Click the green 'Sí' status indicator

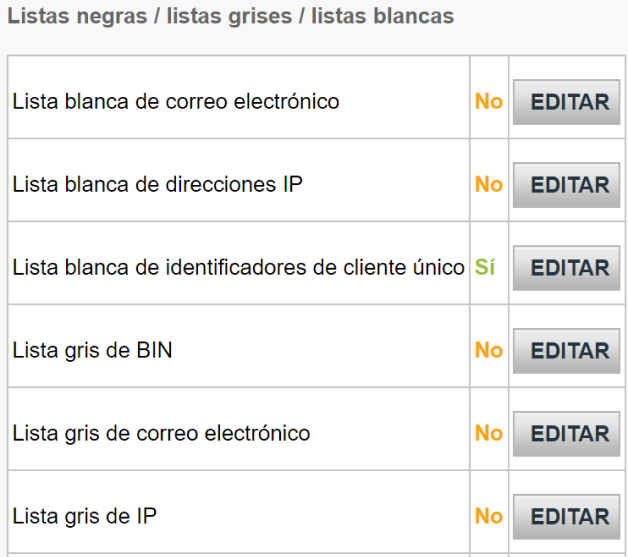(x=485, y=268)
